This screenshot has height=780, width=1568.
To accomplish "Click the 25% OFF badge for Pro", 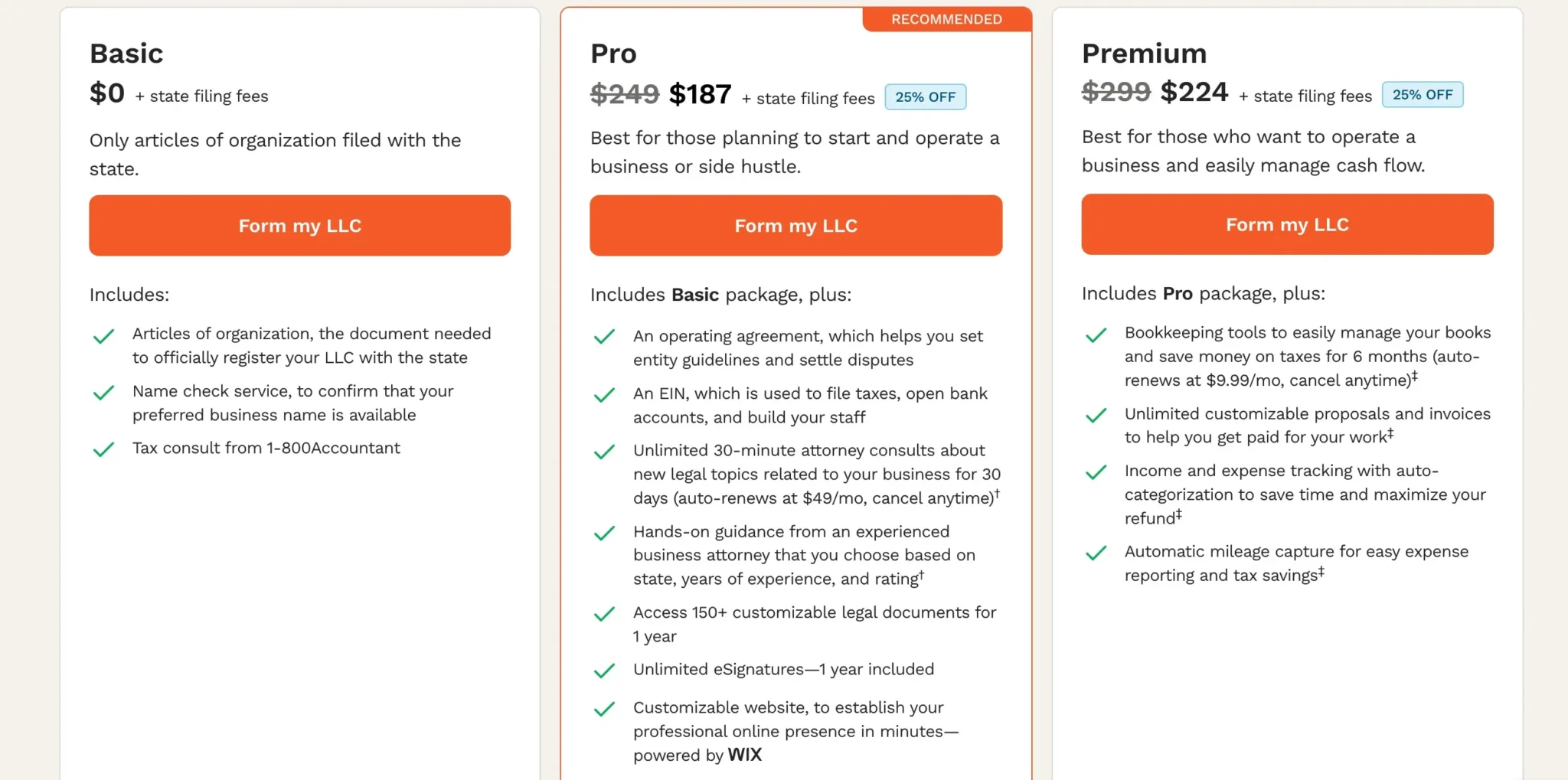I will click(x=925, y=97).
